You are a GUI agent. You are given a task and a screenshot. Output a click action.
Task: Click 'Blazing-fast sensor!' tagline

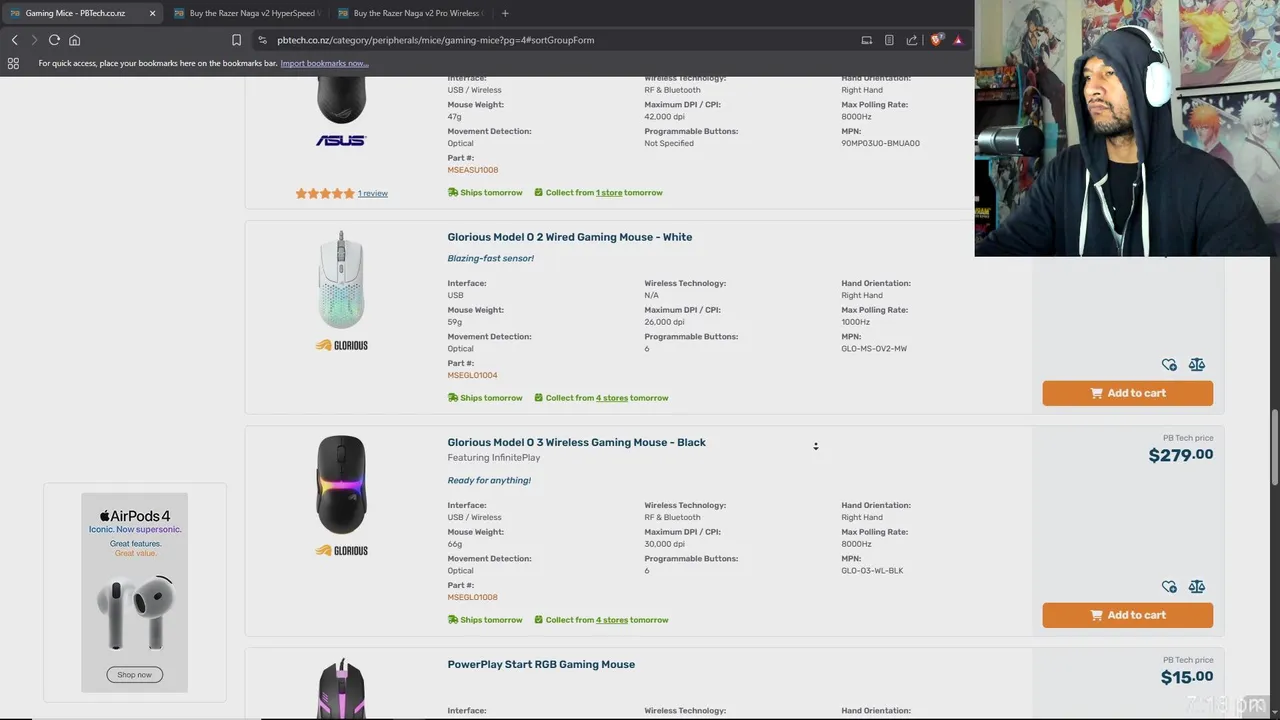tap(490, 258)
